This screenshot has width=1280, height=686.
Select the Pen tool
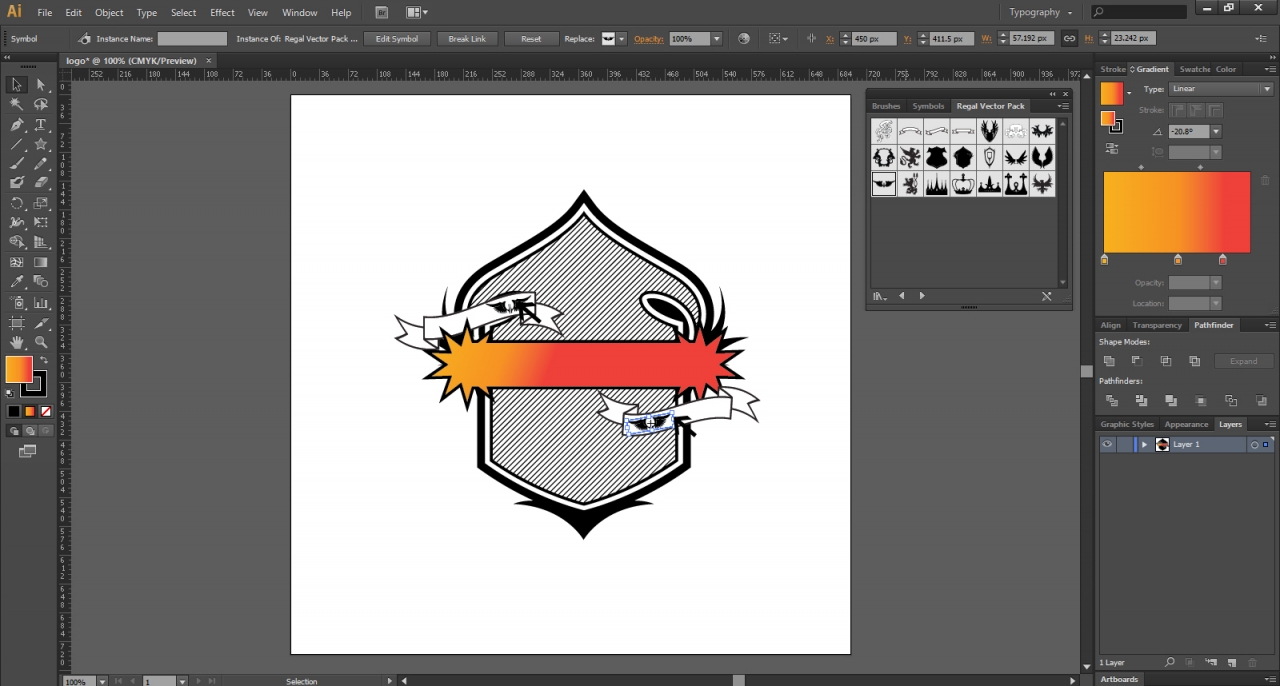click(x=17, y=125)
